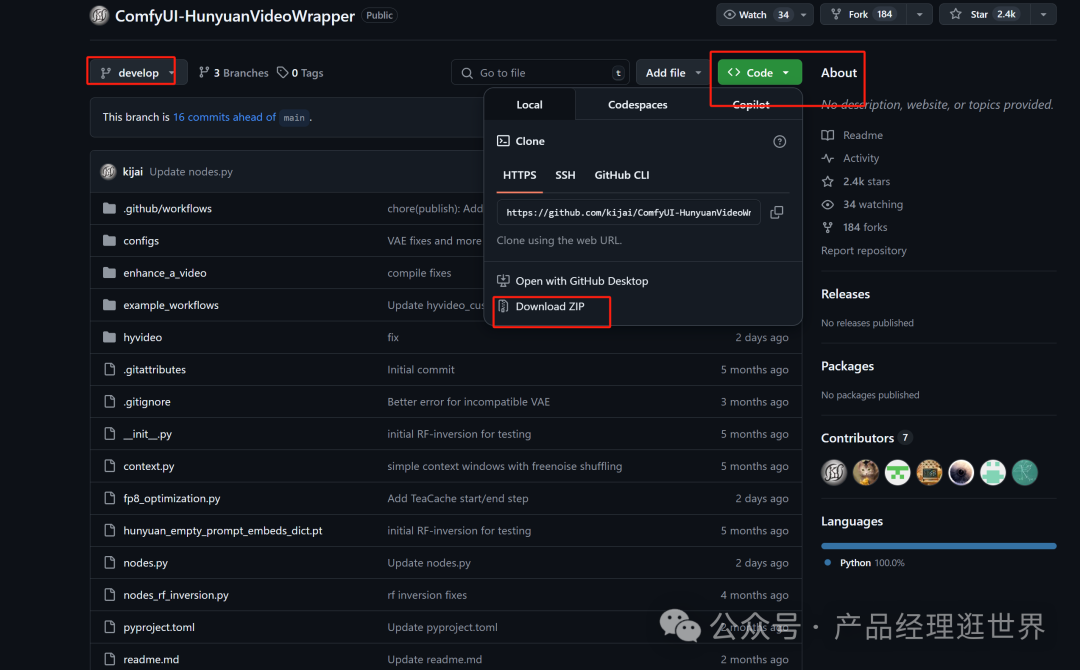Viewport: 1080px width, 670px height.
Task: Click the folder icon beside hyvideo
Action: click(x=109, y=337)
